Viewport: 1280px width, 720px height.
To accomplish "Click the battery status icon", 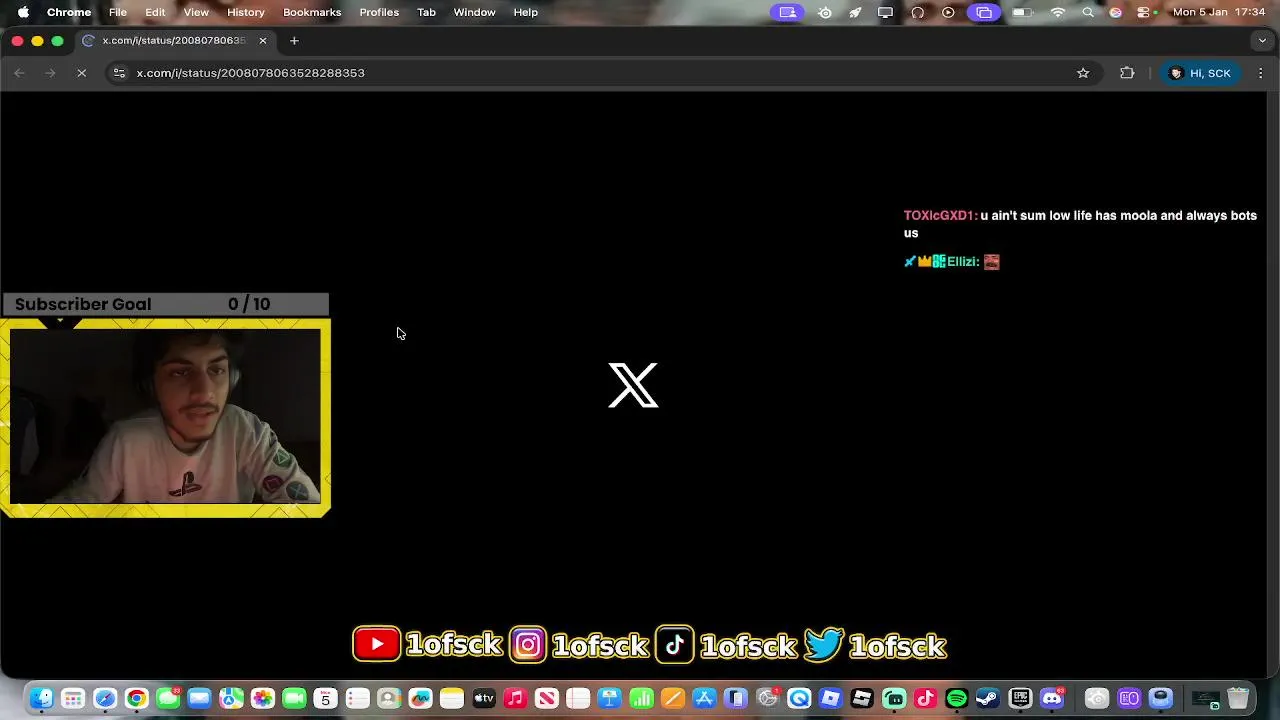I will pos(1022,12).
